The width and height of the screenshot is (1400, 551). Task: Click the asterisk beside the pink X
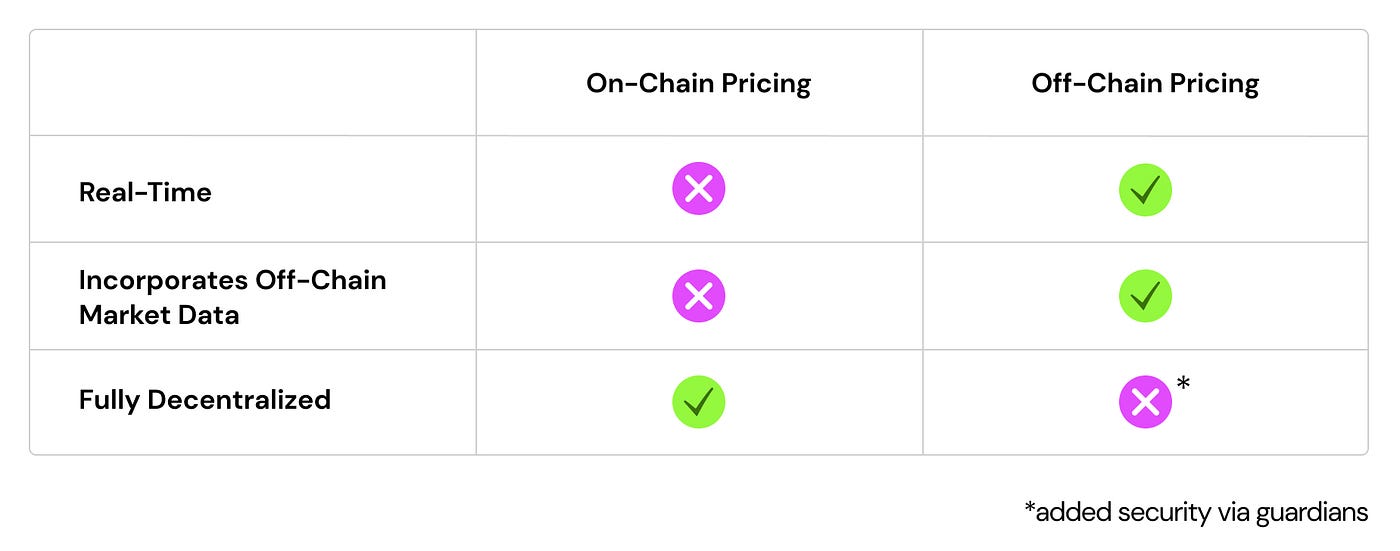tap(1183, 384)
